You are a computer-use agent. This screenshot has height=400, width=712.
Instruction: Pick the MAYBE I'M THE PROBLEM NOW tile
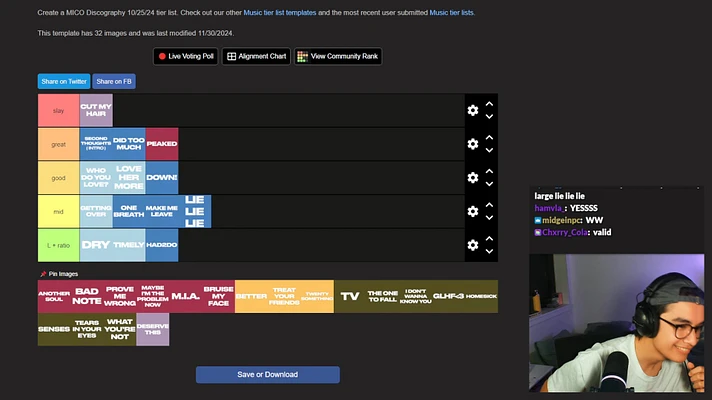tap(153, 296)
